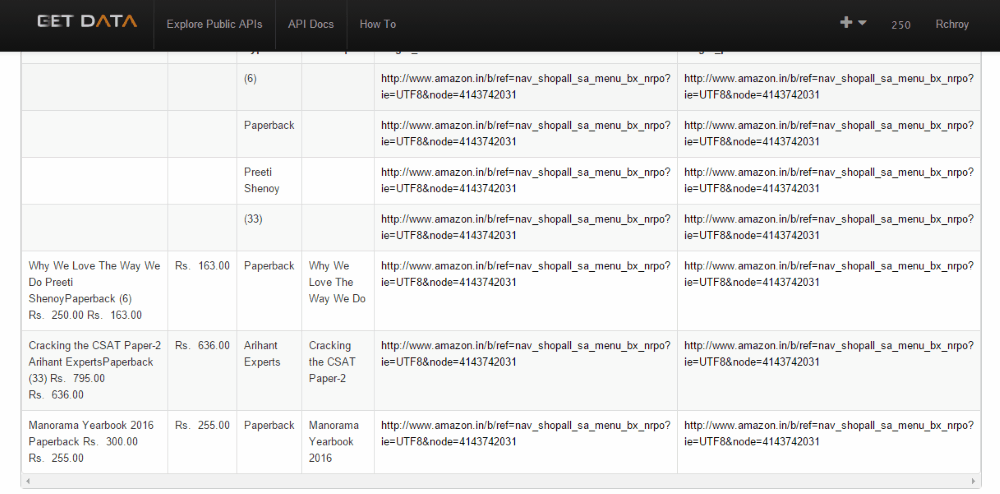Image resolution: width=1000 pixels, height=494 pixels.
Task: Open the How To section
Action: pyautogui.click(x=378, y=24)
